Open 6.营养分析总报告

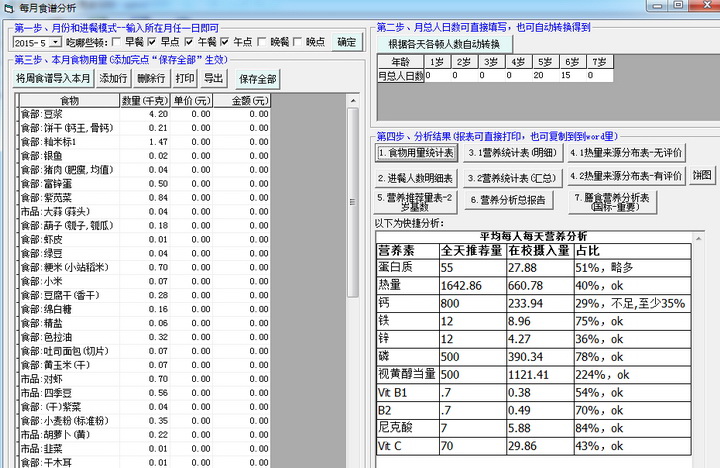click(x=508, y=200)
